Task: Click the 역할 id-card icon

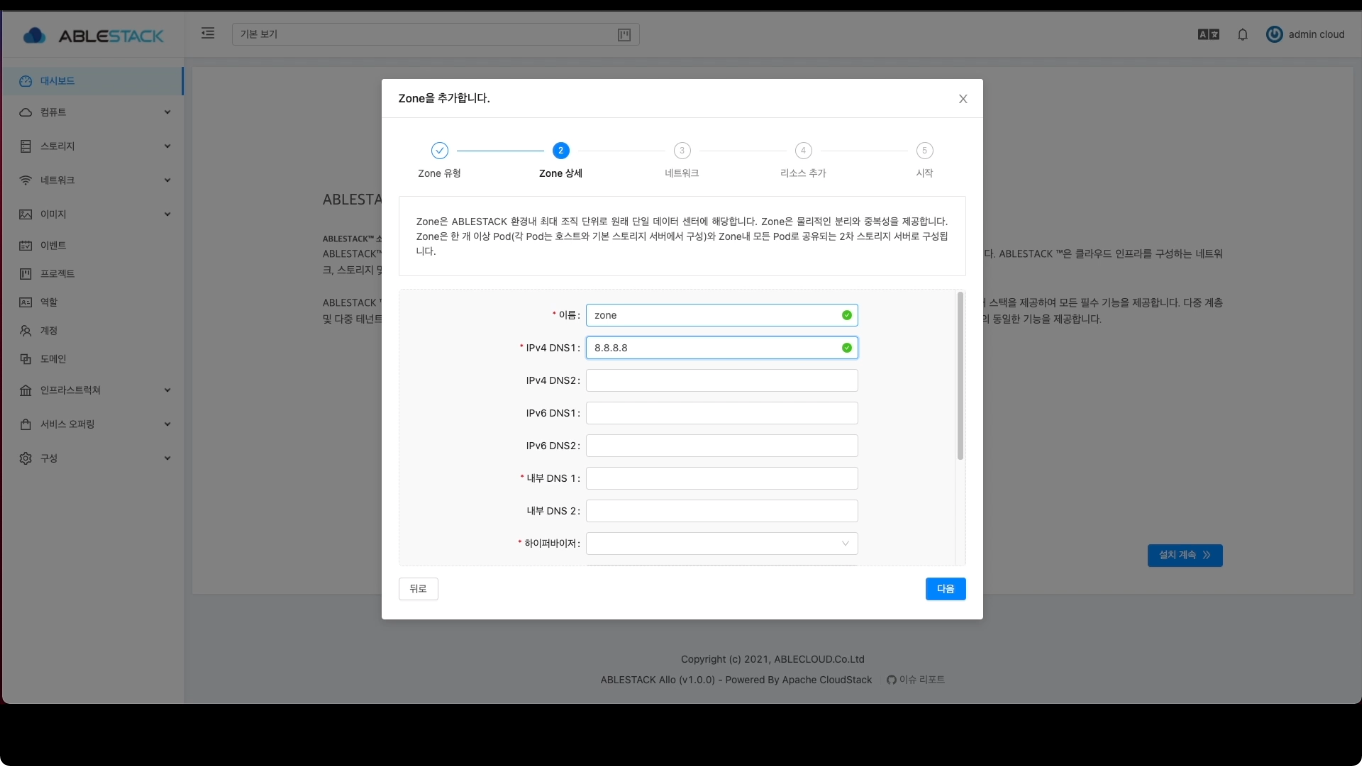Action: pos(26,302)
